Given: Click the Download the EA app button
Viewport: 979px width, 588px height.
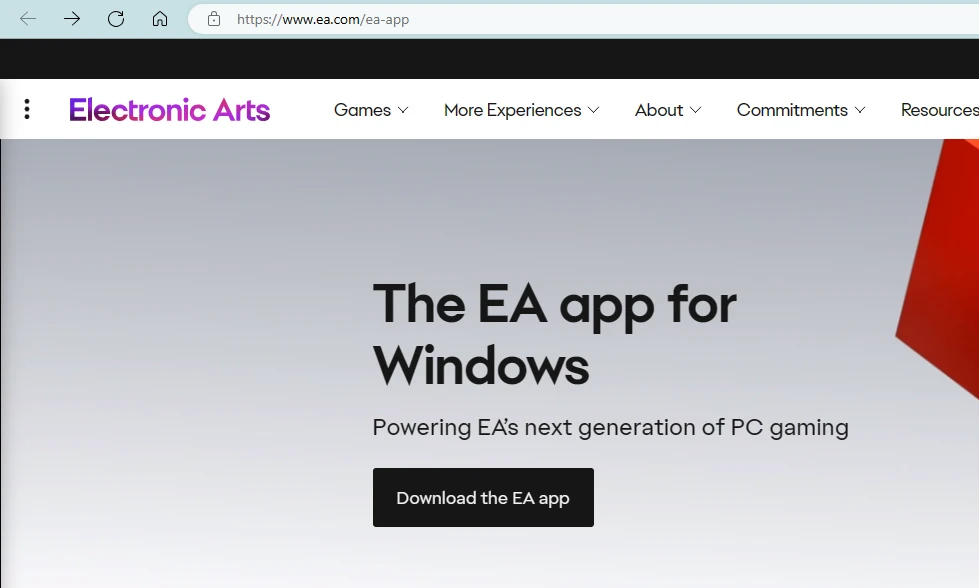Looking at the screenshot, I should tap(483, 497).
